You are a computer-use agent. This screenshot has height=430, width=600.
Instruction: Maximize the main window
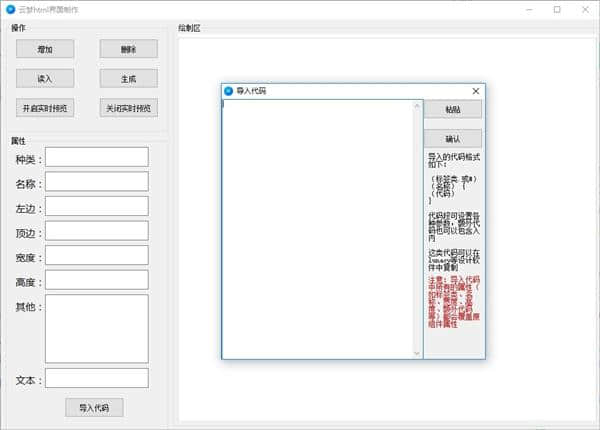[x=557, y=10]
